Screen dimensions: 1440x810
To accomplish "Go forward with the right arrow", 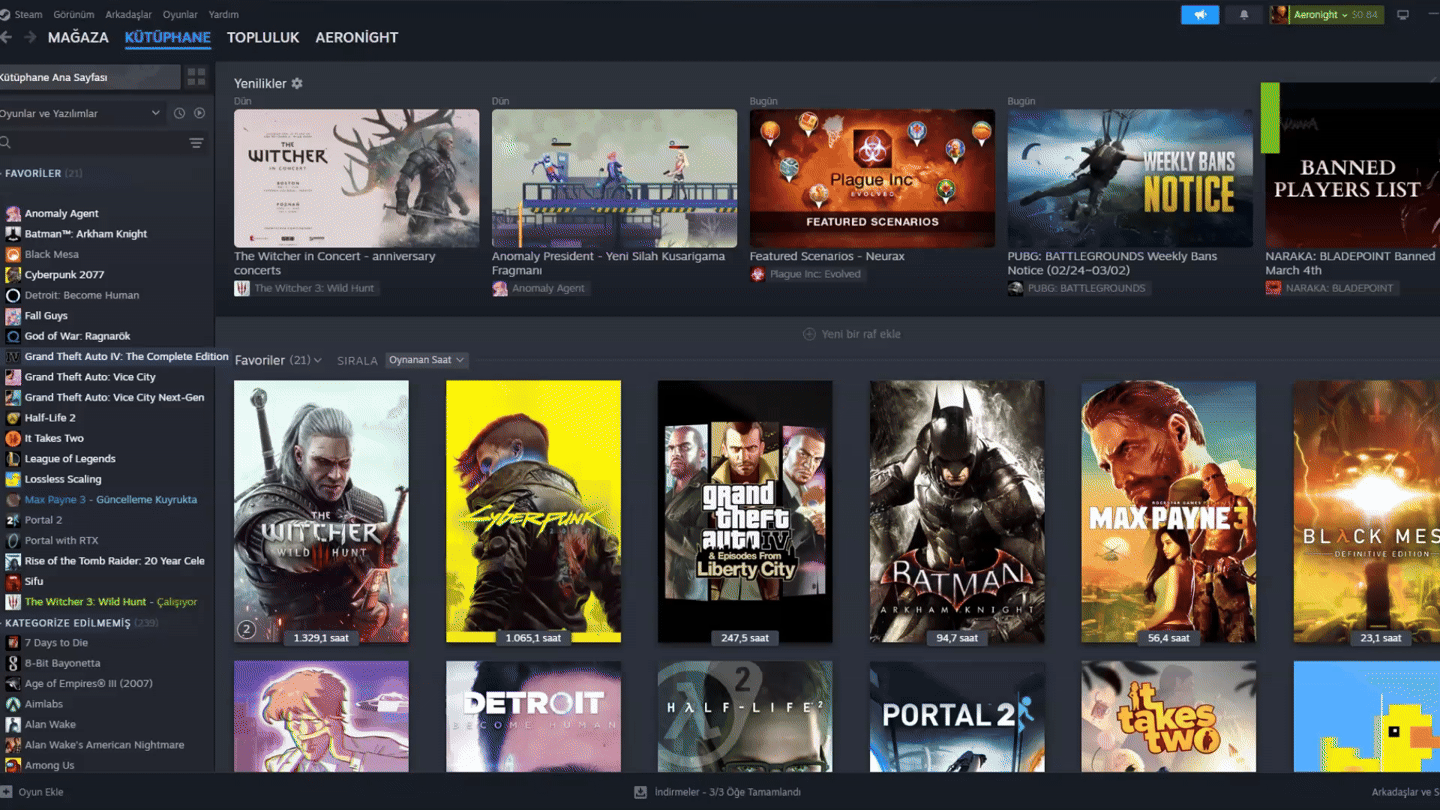I will [30, 37].
